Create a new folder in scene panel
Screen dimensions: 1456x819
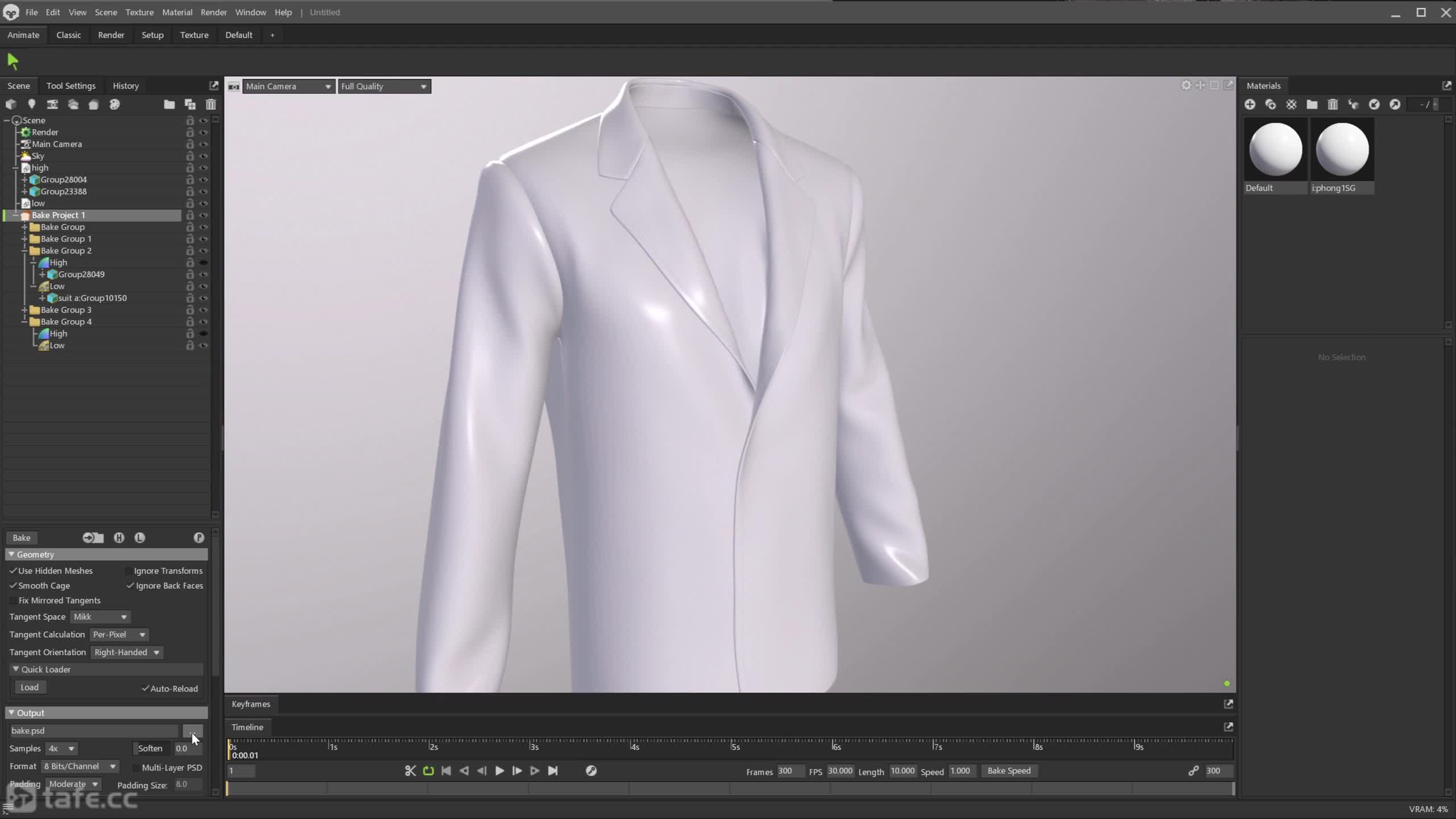pyautogui.click(x=169, y=104)
